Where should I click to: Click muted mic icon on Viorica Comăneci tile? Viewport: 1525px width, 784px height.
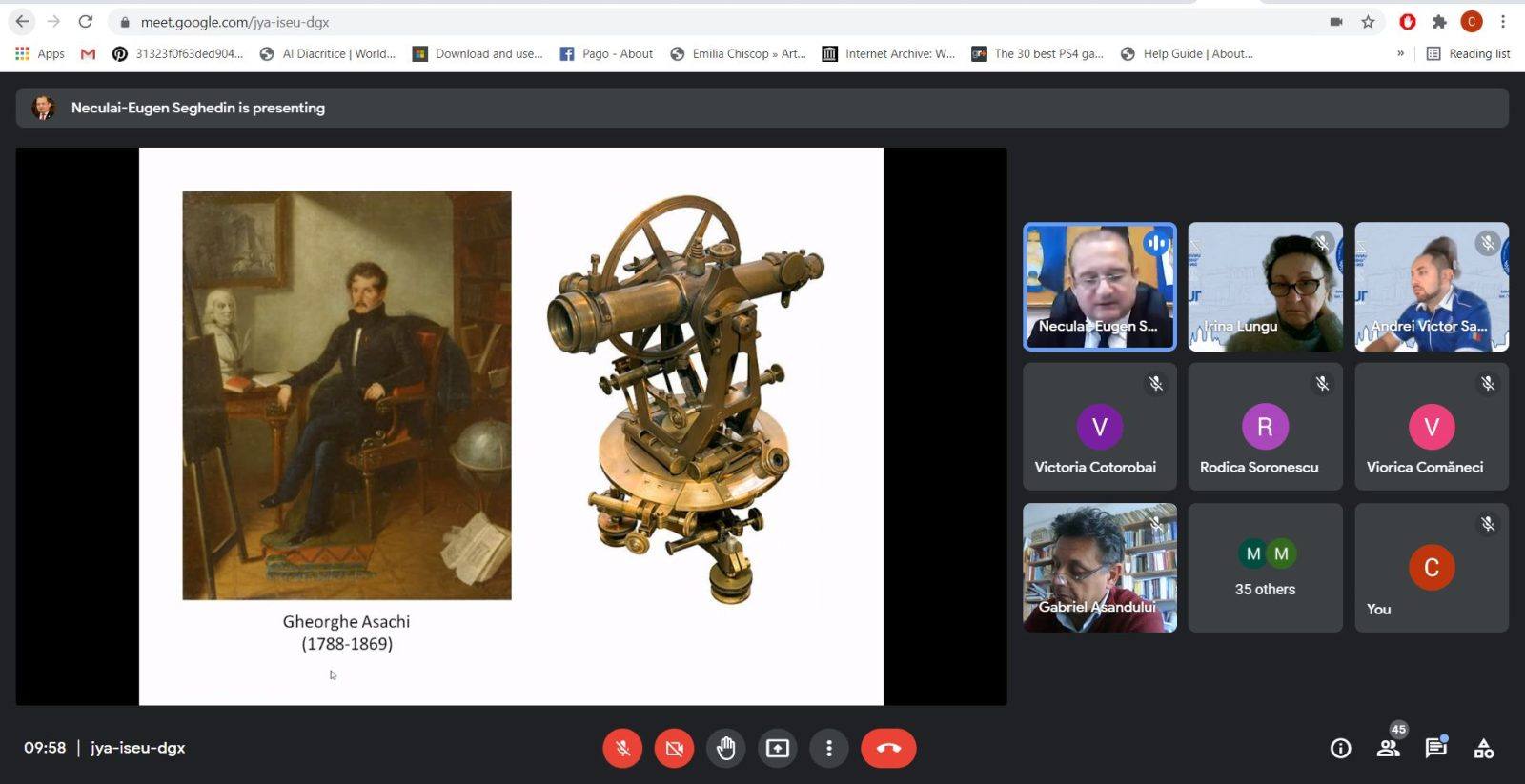[x=1488, y=383]
